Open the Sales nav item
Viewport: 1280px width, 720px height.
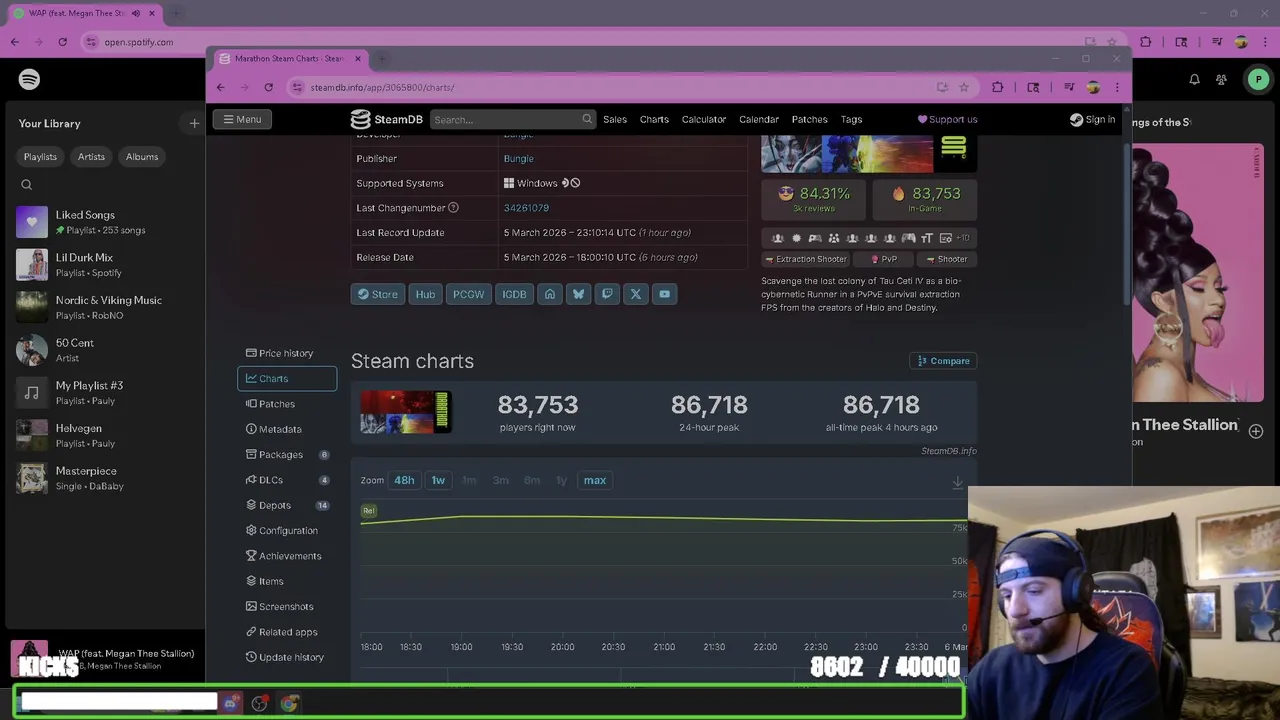(x=615, y=119)
